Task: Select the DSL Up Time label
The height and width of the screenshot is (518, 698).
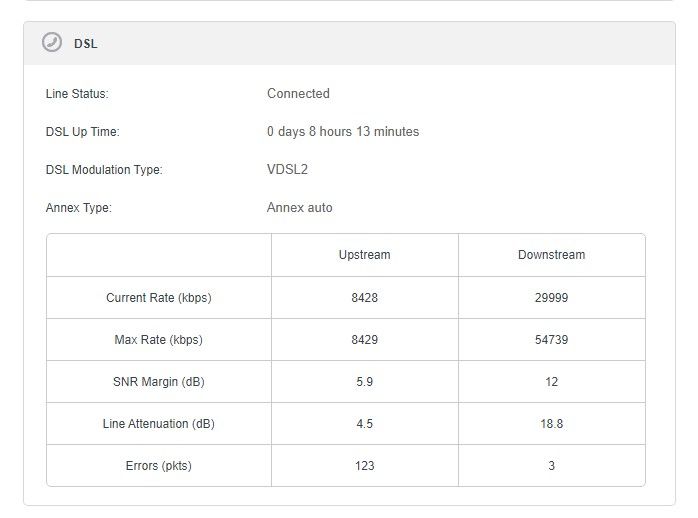Action: 82,132
